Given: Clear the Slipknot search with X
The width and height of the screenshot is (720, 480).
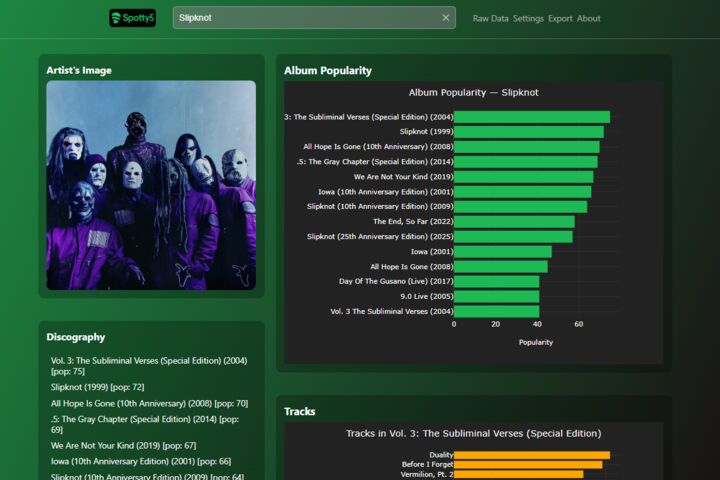Looking at the screenshot, I should pos(445,17).
